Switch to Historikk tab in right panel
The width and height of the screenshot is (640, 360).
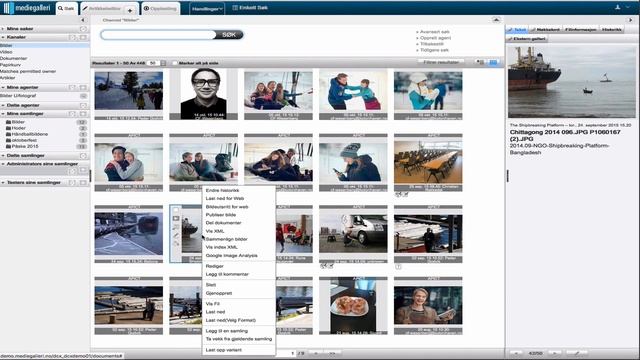[x=611, y=30]
